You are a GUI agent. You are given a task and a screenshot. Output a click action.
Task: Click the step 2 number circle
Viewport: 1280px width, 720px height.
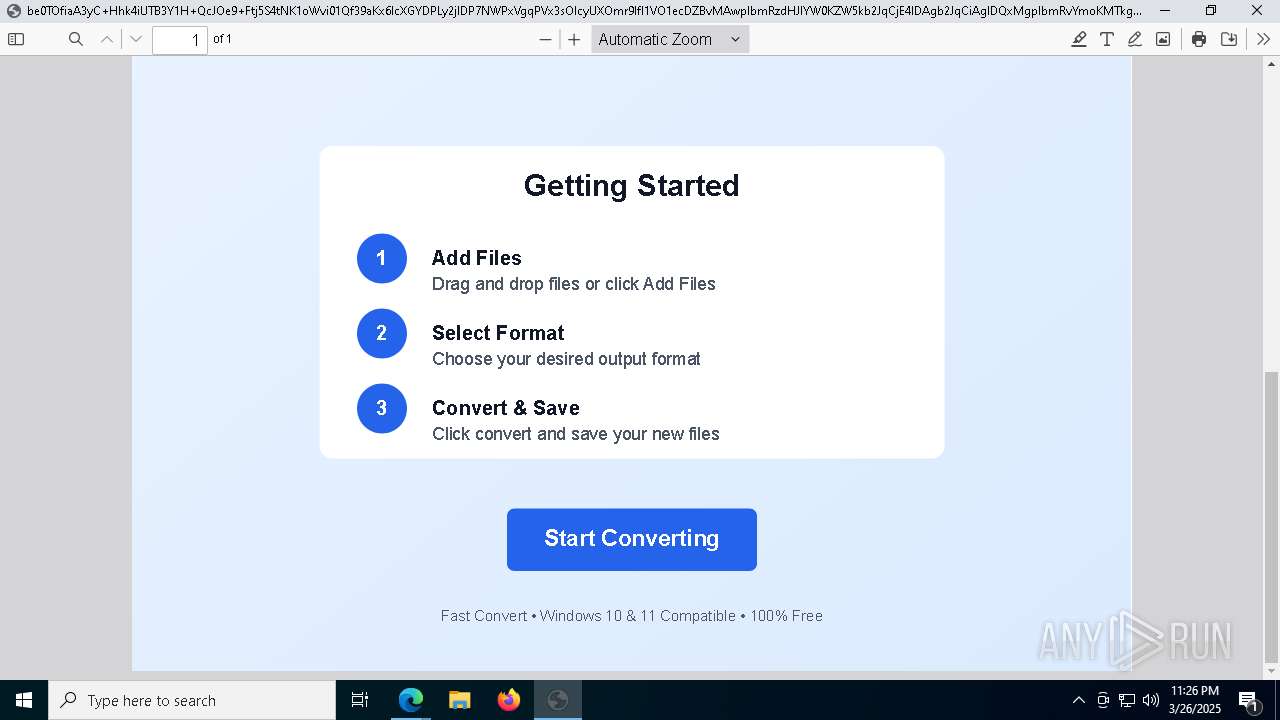[382, 334]
